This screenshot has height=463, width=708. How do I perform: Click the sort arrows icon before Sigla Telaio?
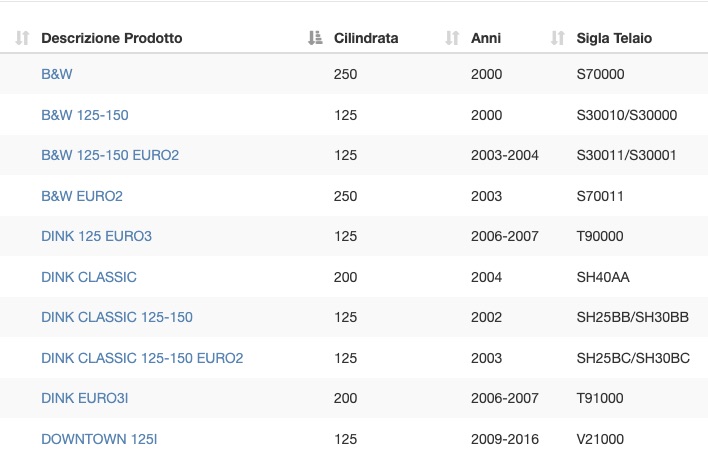[x=558, y=38]
